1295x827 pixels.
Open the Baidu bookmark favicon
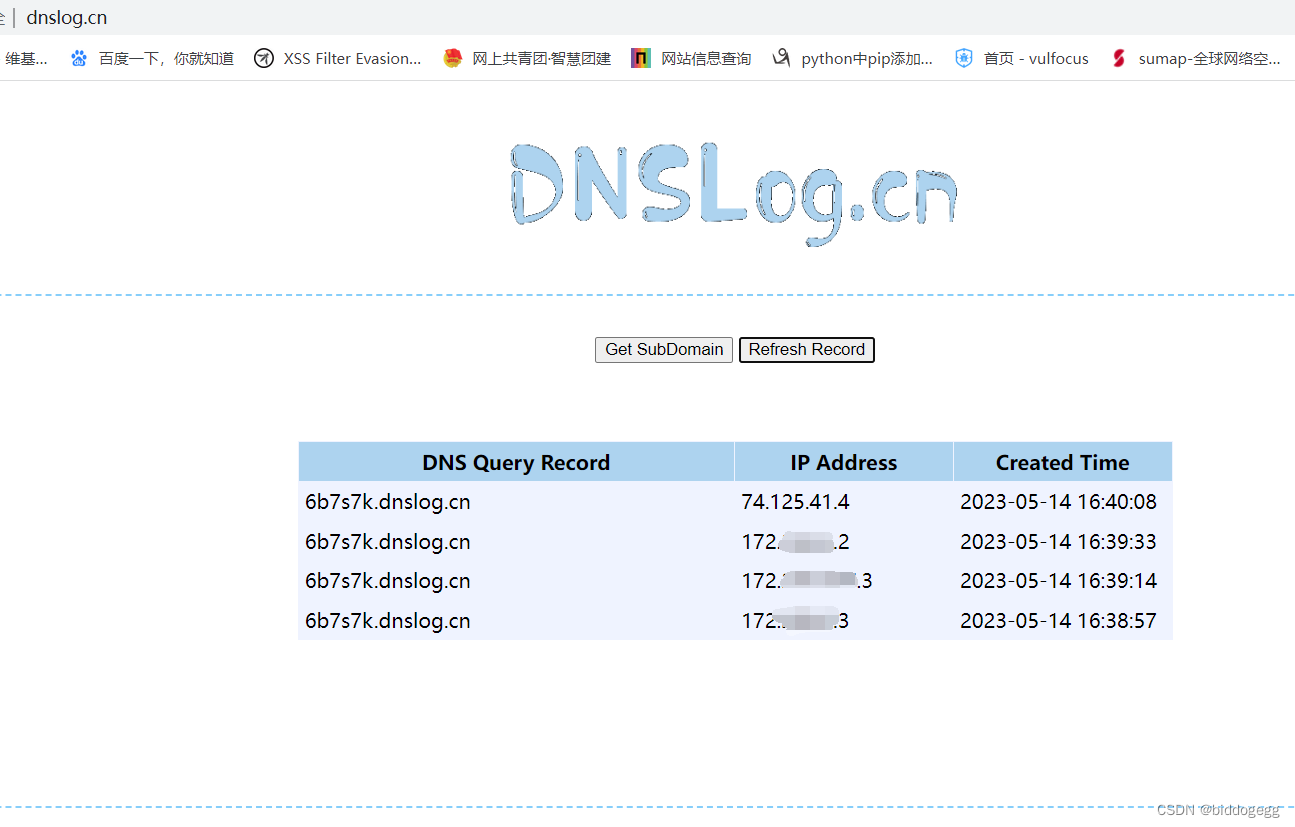[79, 59]
